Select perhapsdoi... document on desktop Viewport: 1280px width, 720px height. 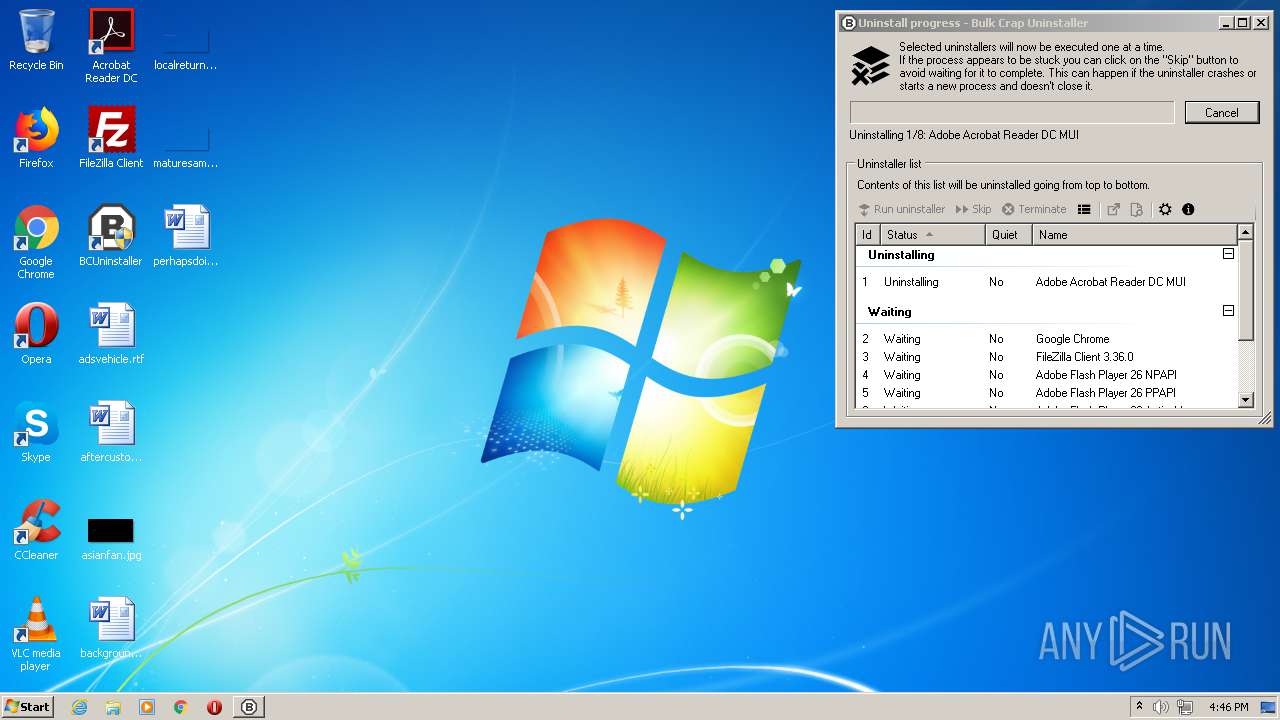[186, 236]
